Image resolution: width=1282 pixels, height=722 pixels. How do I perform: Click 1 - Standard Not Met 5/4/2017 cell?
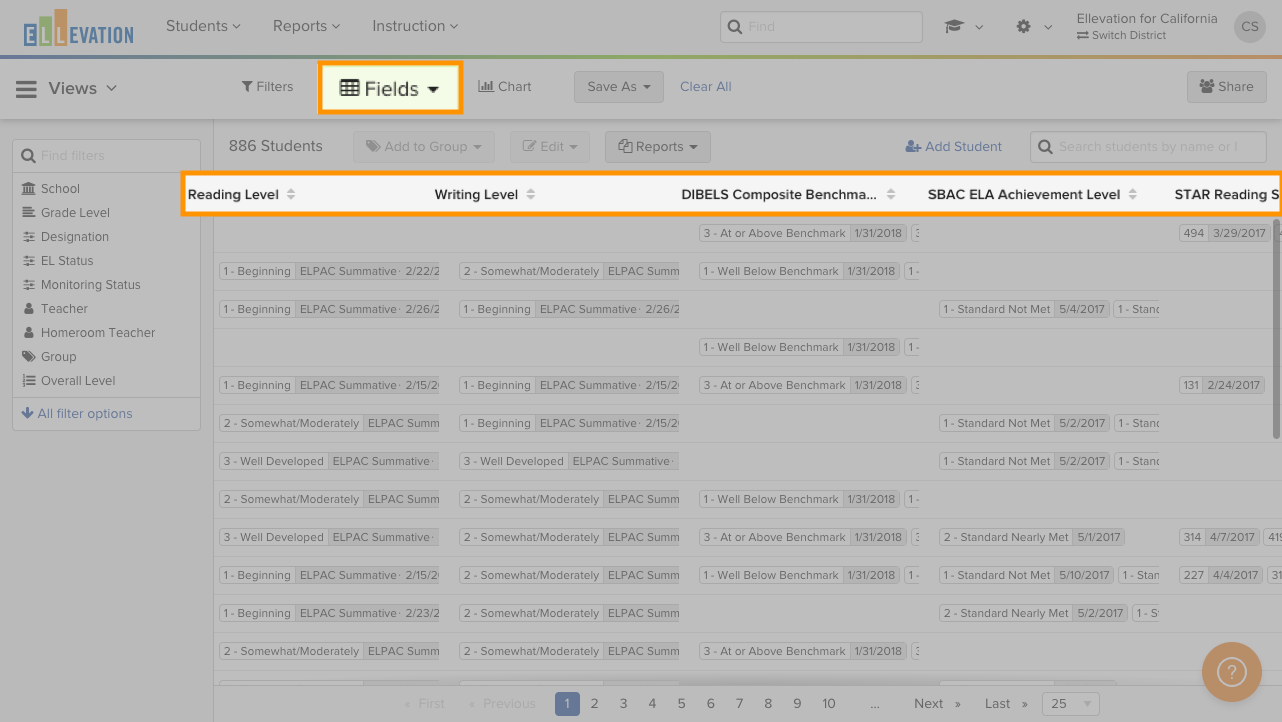tap(1024, 309)
